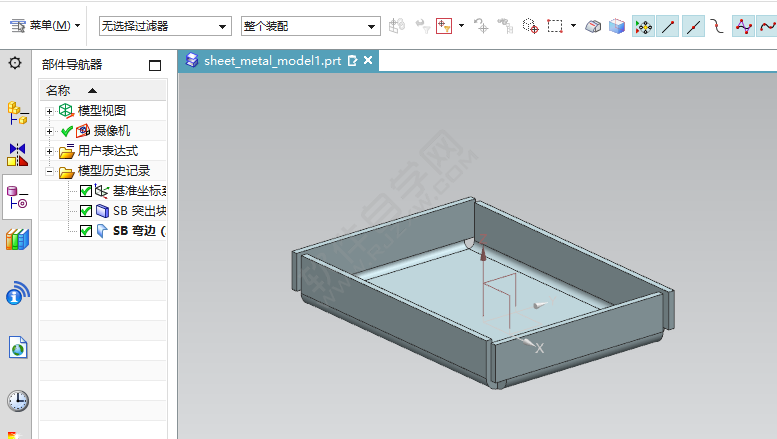Open the Assembly Navigator sidebar tab
Screen dimensions: 777x439
click(x=17, y=112)
